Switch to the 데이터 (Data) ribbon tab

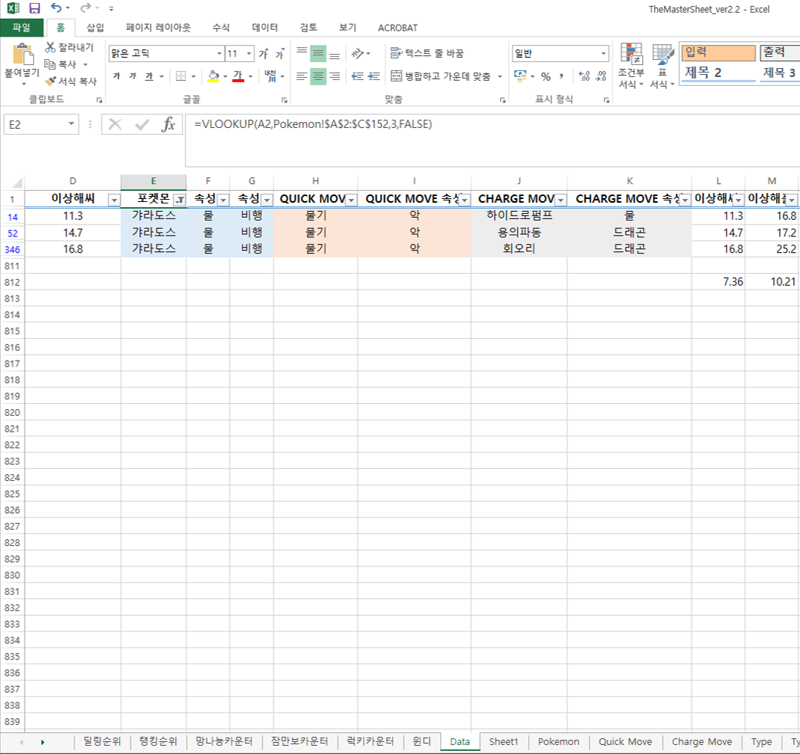[x=265, y=28]
